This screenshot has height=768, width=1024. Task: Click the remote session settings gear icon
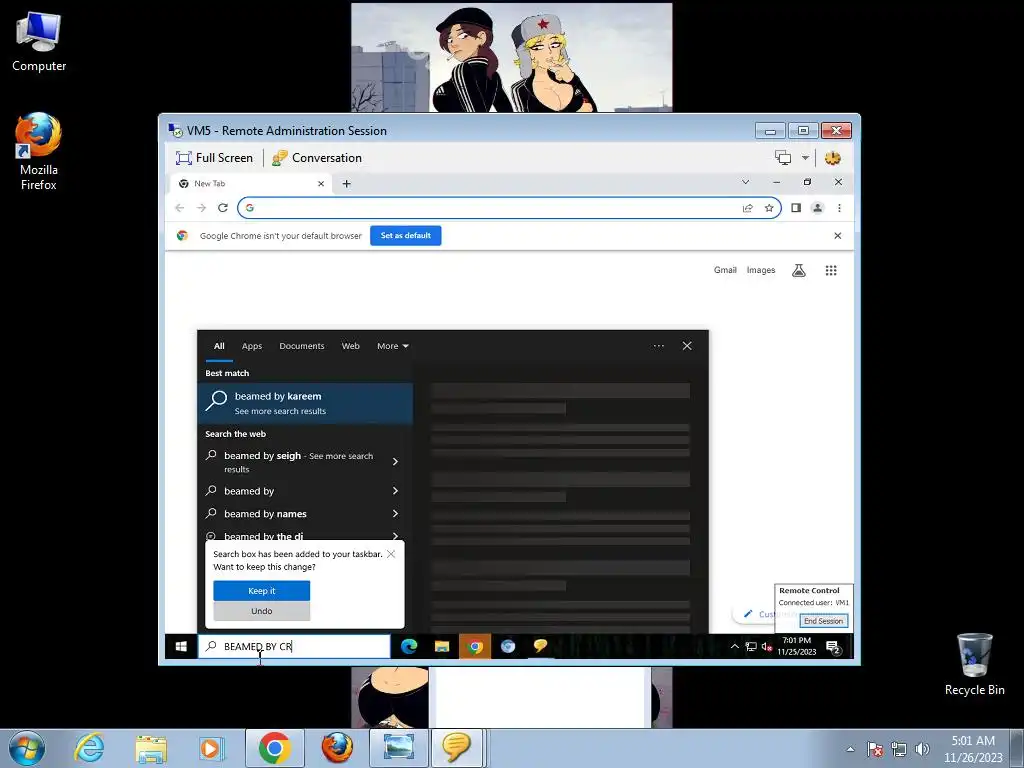pos(833,158)
